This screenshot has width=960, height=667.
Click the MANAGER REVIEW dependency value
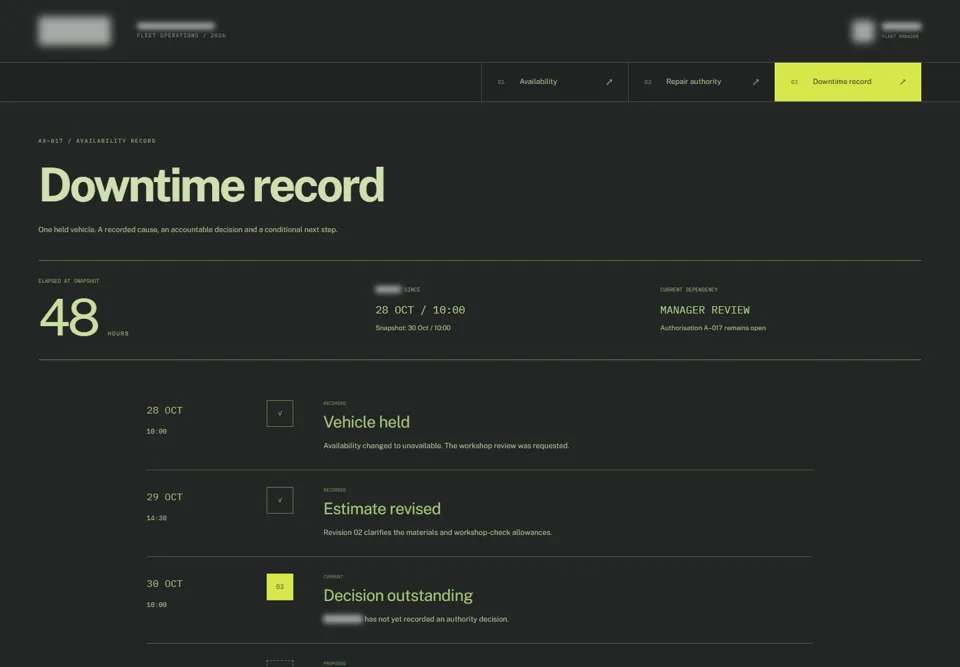(x=705, y=310)
